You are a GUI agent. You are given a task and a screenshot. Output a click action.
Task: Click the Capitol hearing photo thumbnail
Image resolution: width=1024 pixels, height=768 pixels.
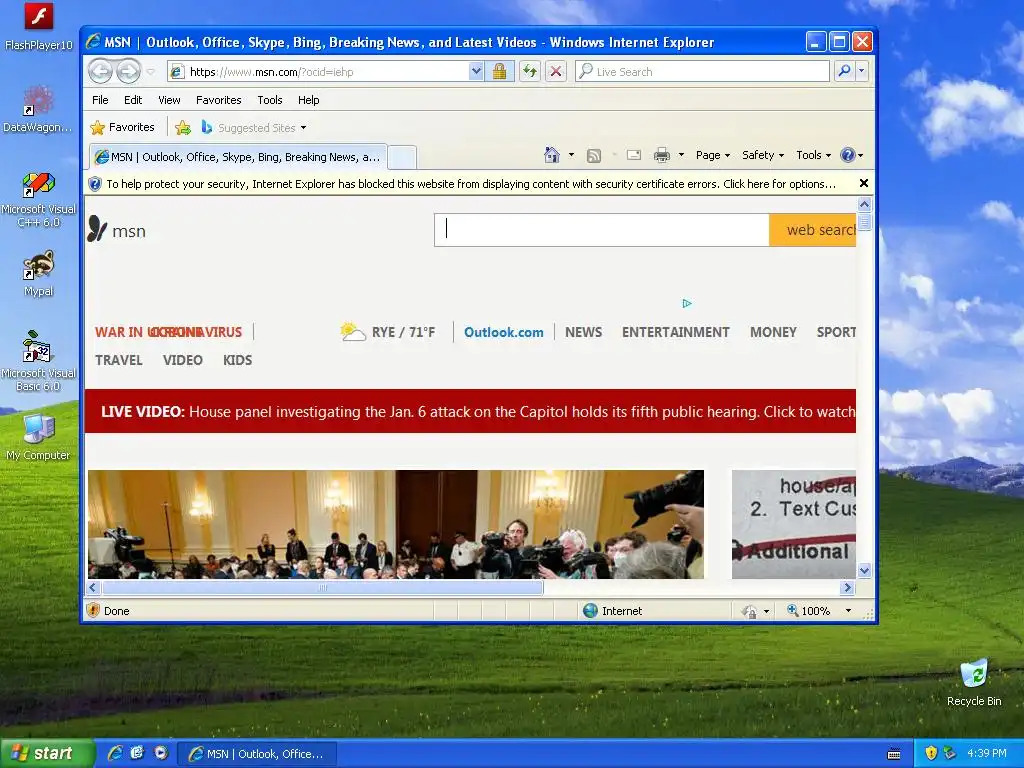click(396, 524)
